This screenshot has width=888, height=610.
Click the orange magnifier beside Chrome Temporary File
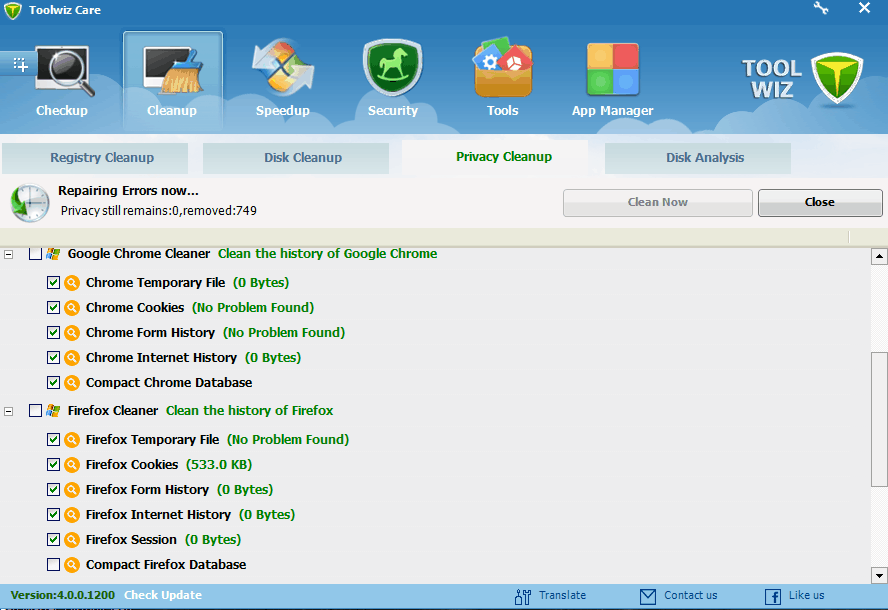coord(72,283)
